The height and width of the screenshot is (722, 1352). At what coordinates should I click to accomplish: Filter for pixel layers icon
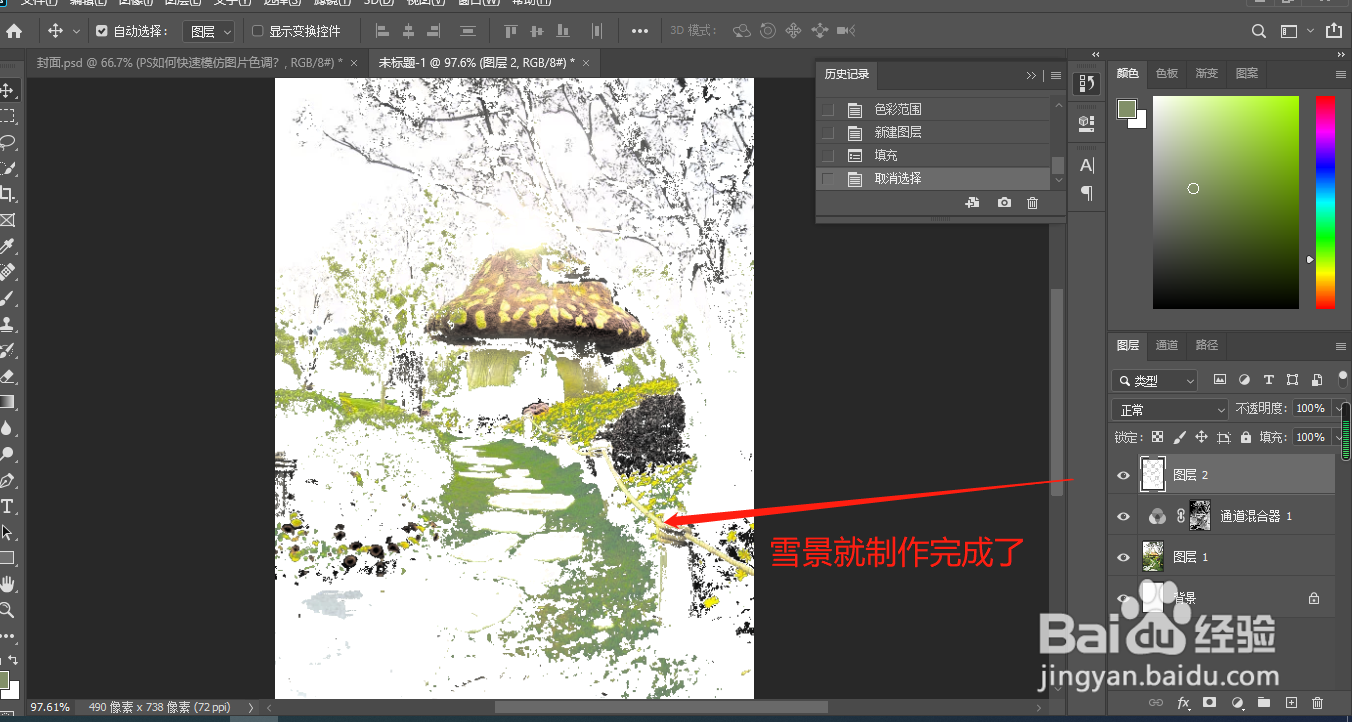point(1220,380)
